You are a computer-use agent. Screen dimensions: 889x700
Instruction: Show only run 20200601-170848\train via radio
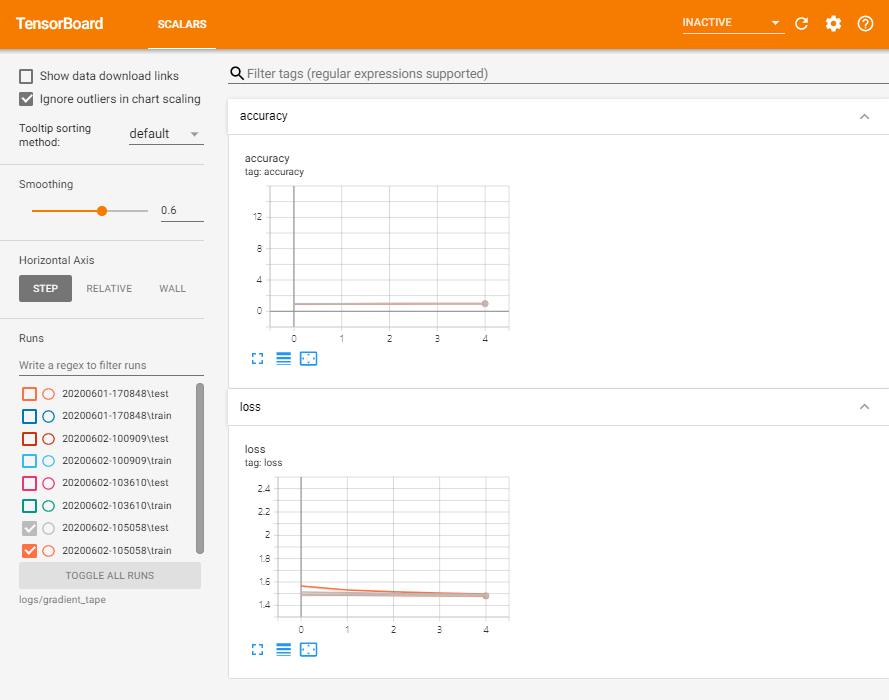click(x=49, y=416)
